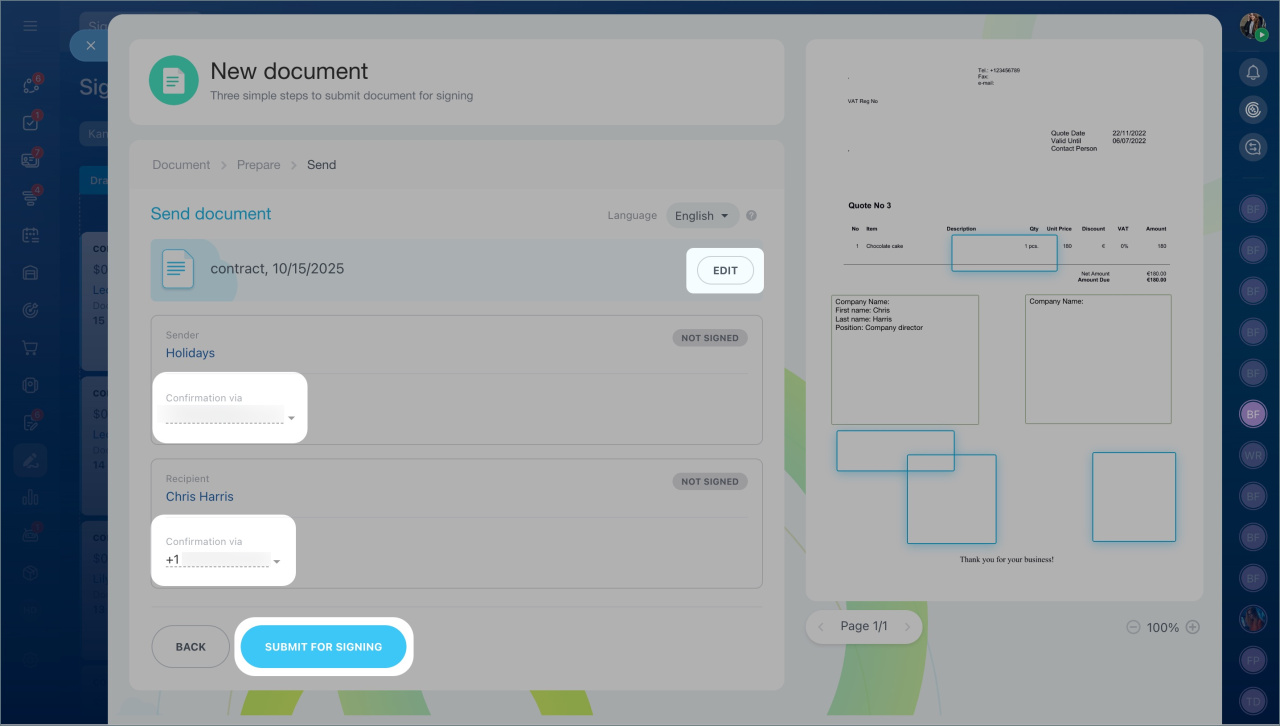Go to next page in preview pager
Viewport: 1280px width, 726px height.
(x=907, y=626)
